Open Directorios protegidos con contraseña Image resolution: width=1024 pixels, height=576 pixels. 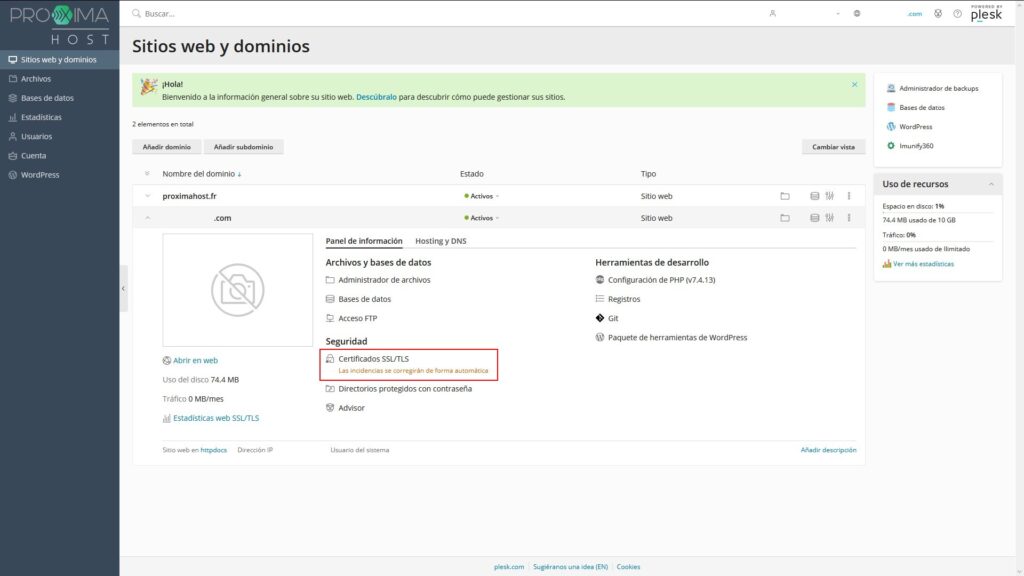coord(405,389)
